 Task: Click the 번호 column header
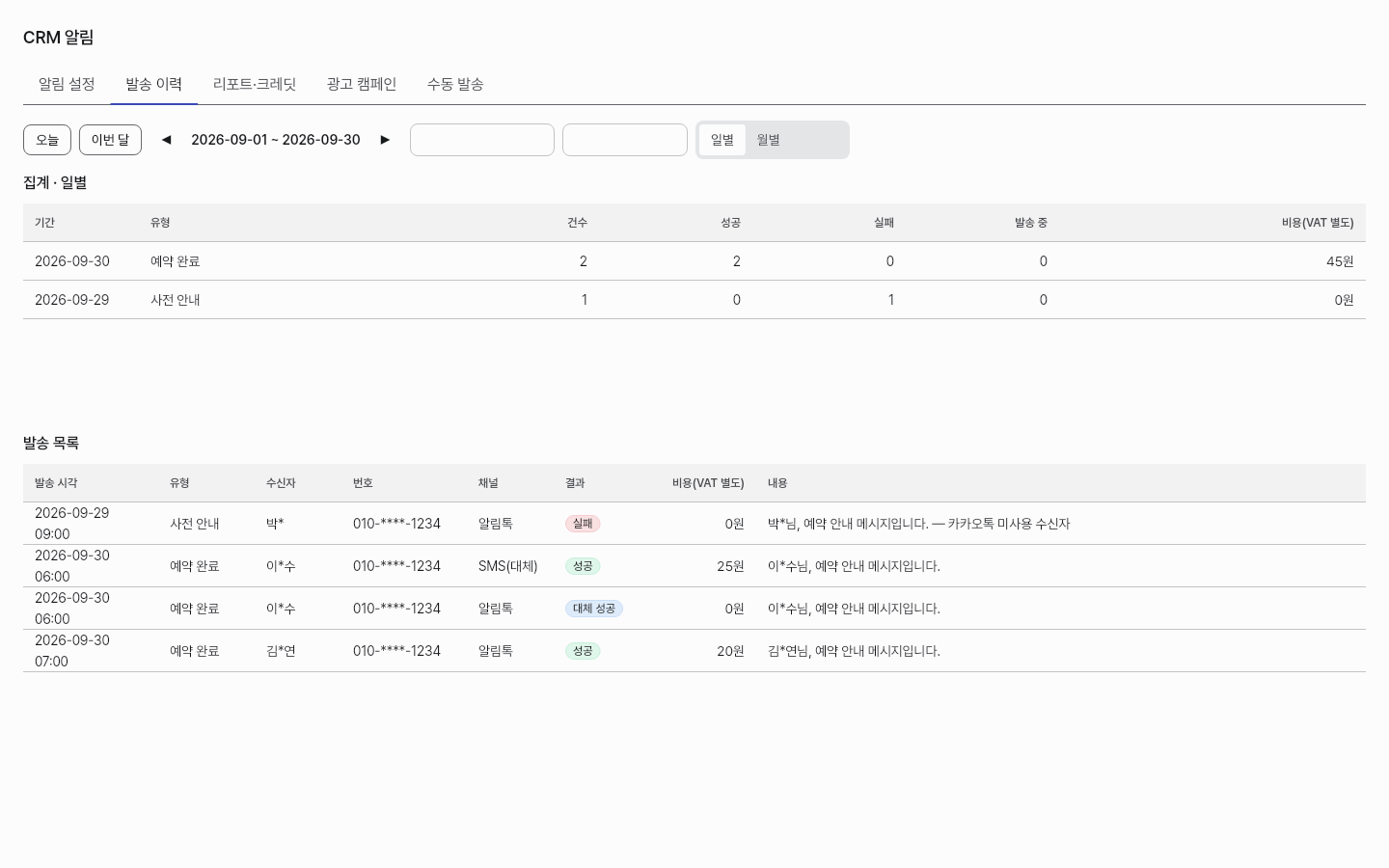coord(363,483)
